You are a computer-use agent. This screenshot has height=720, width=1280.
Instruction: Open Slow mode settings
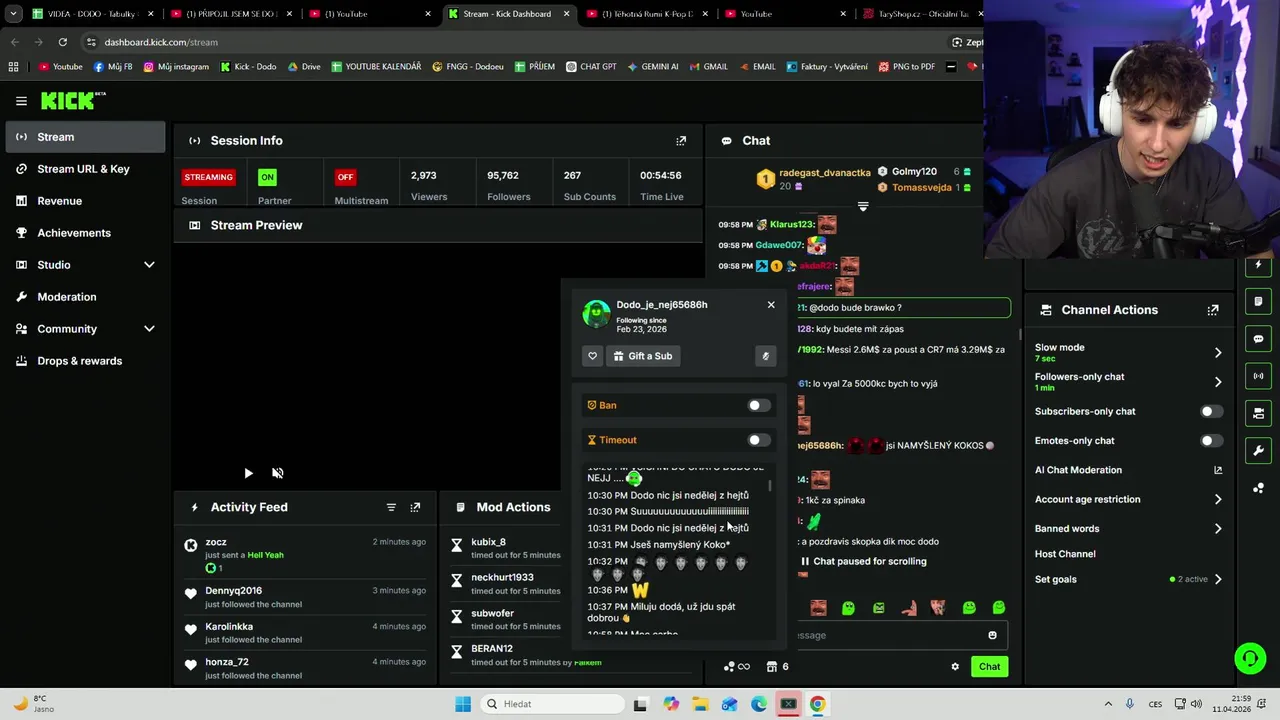coord(1128,352)
